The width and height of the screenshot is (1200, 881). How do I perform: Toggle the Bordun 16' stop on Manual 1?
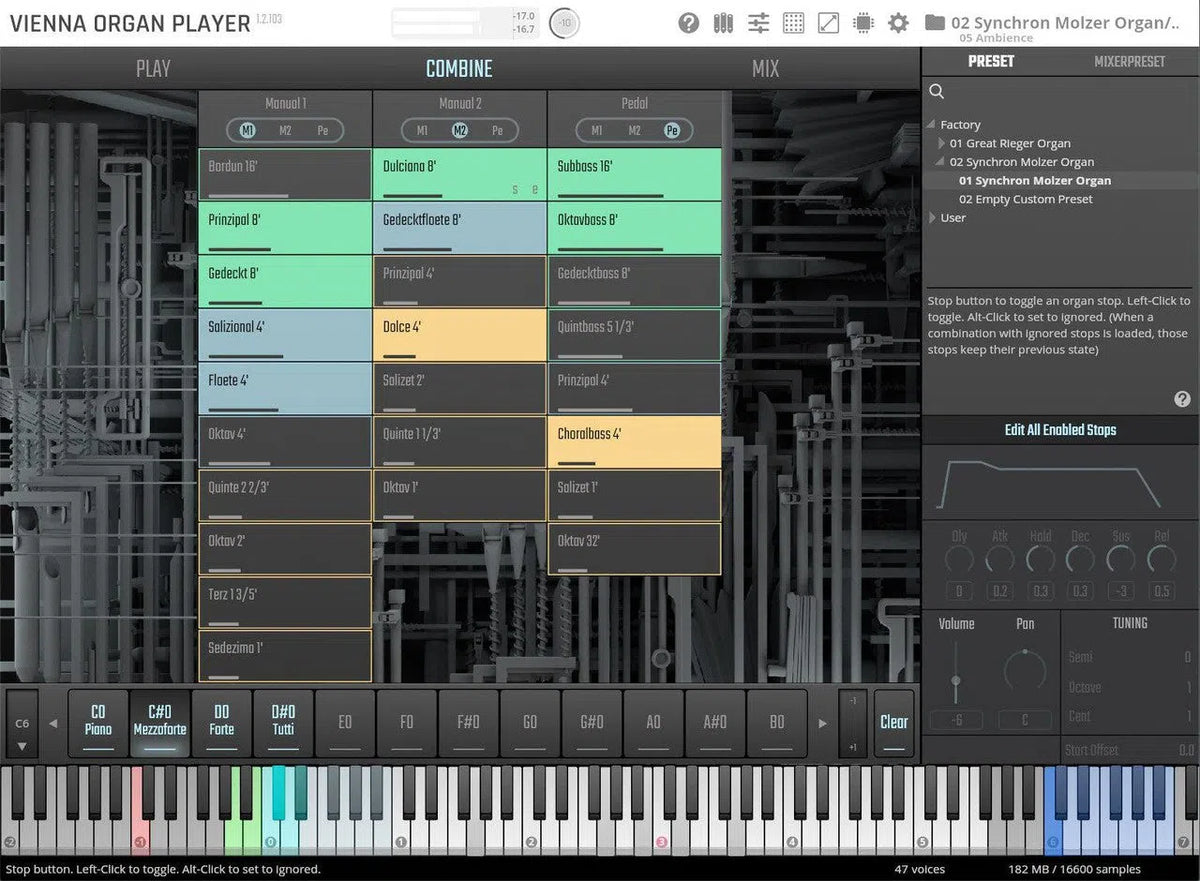(285, 175)
